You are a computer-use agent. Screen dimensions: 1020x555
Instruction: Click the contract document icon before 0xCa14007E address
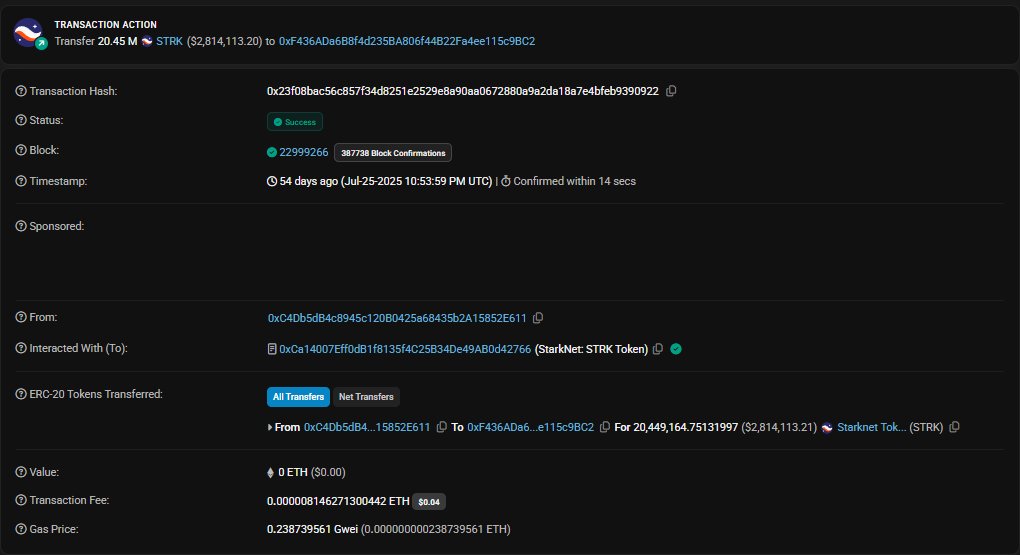click(272, 349)
